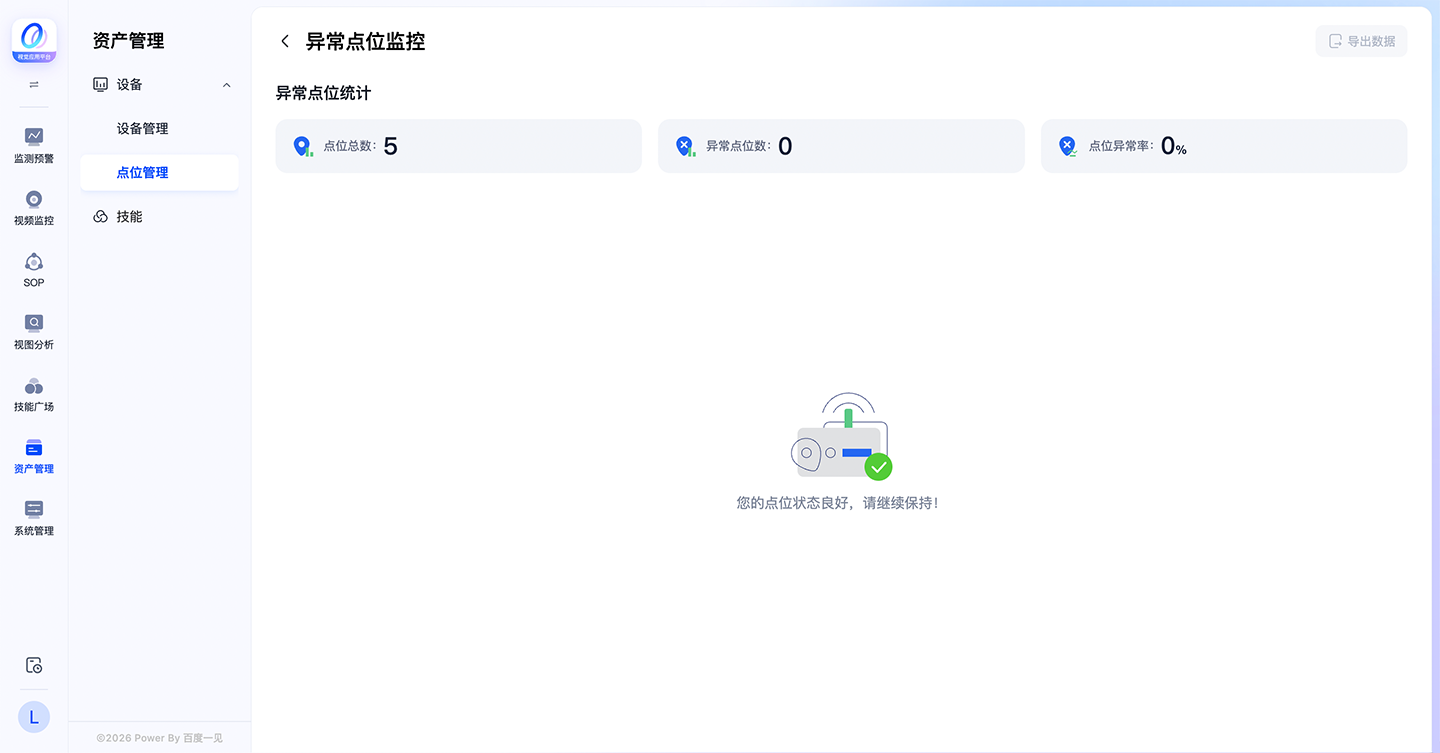Open 视频监控 module
Screen dimensions: 1440x753
pos(34,207)
